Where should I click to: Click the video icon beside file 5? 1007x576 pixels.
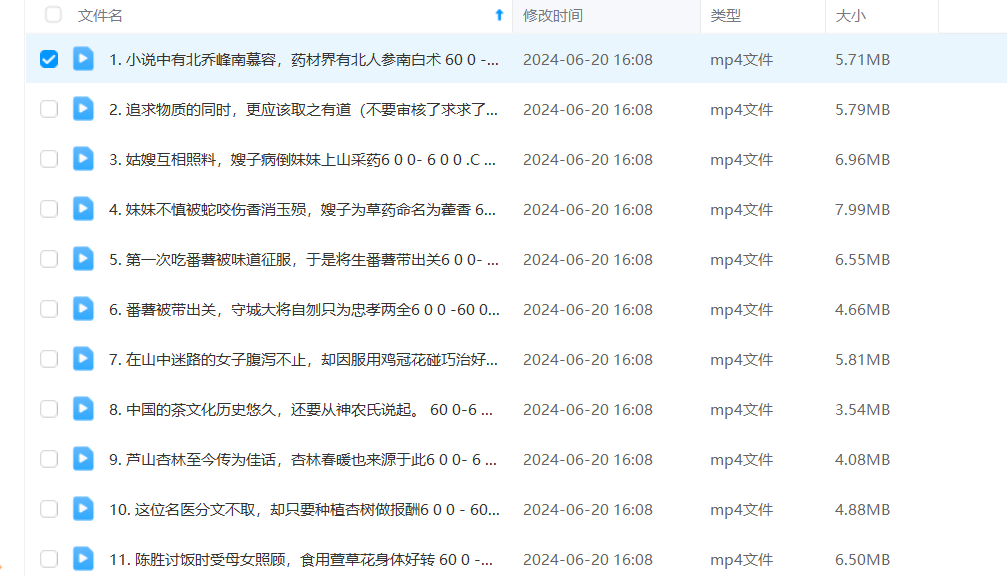point(83,259)
